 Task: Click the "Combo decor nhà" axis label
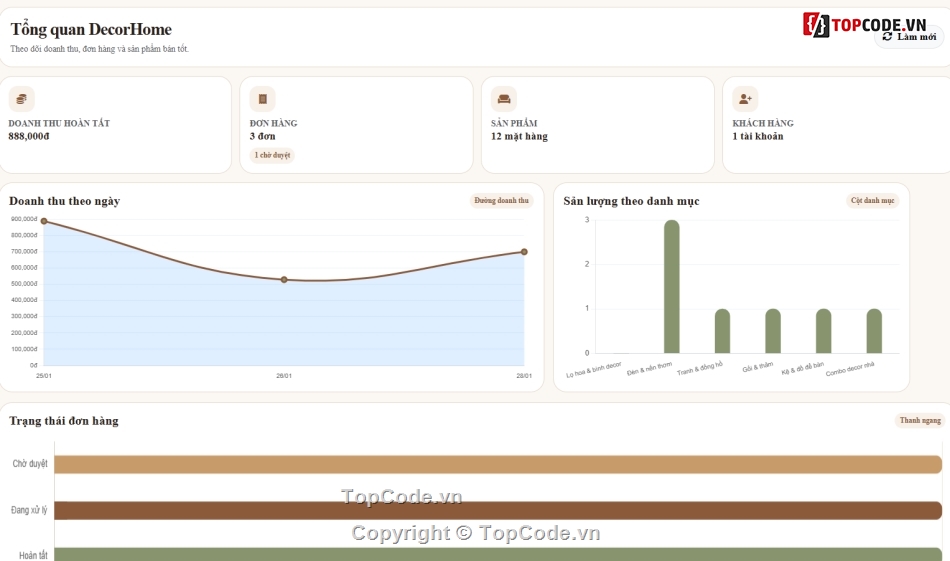[x=850, y=368]
